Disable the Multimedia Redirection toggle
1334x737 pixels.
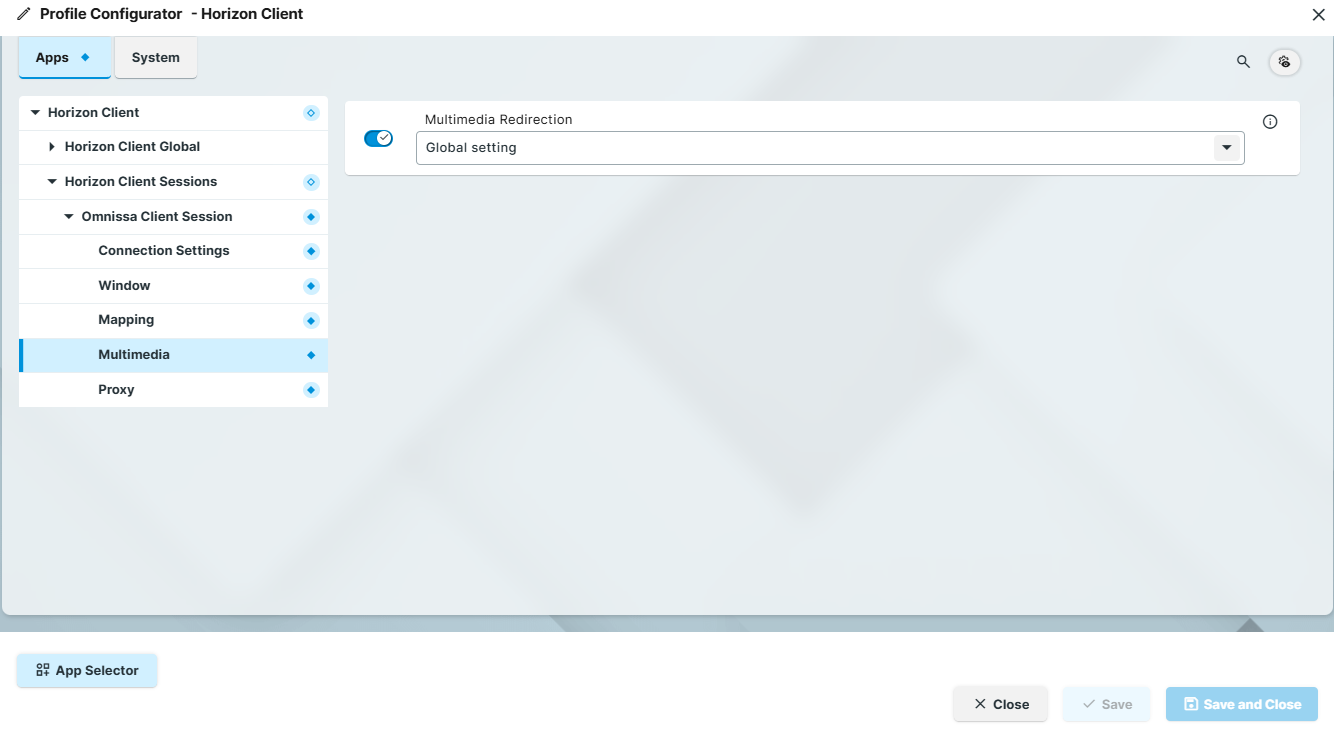pyautogui.click(x=379, y=138)
